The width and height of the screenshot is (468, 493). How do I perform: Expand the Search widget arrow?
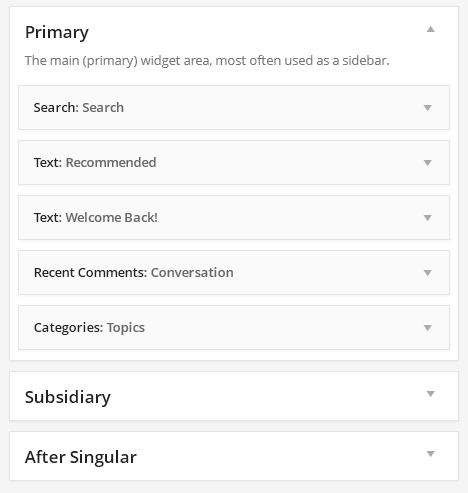click(x=427, y=108)
